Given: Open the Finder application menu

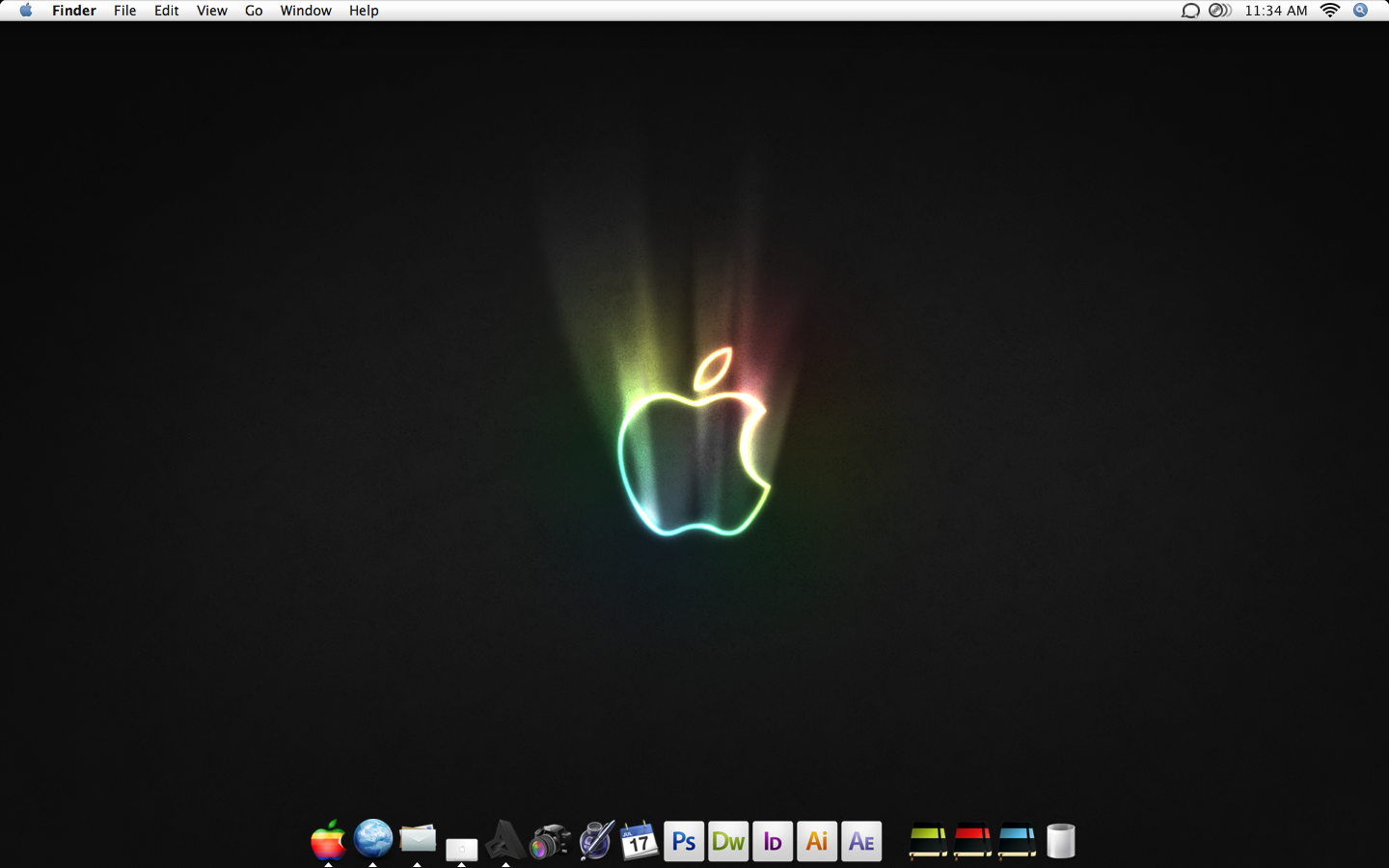Looking at the screenshot, I should pyautogui.click(x=74, y=11).
